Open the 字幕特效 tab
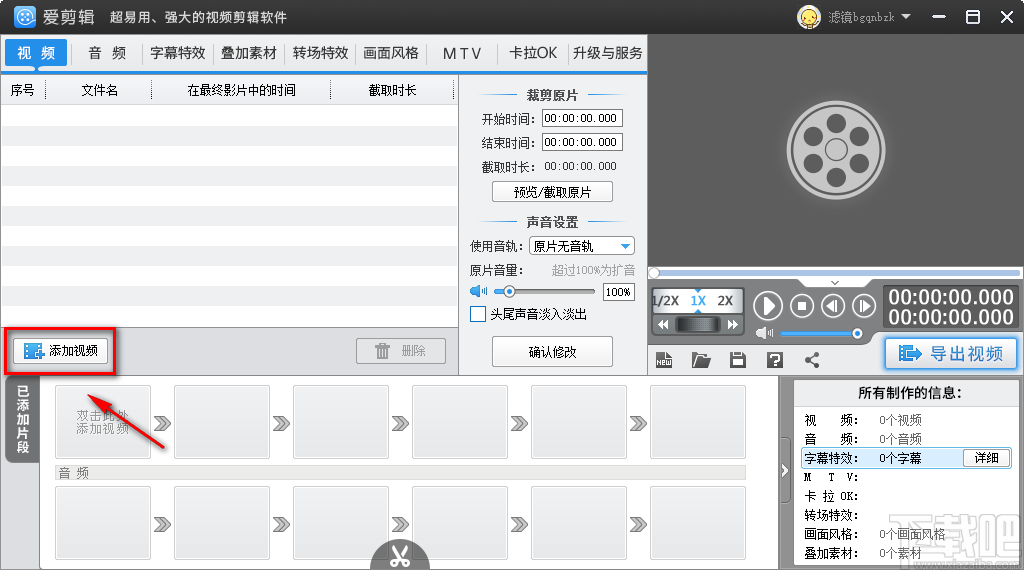This screenshot has height=570, width=1024. pos(178,53)
